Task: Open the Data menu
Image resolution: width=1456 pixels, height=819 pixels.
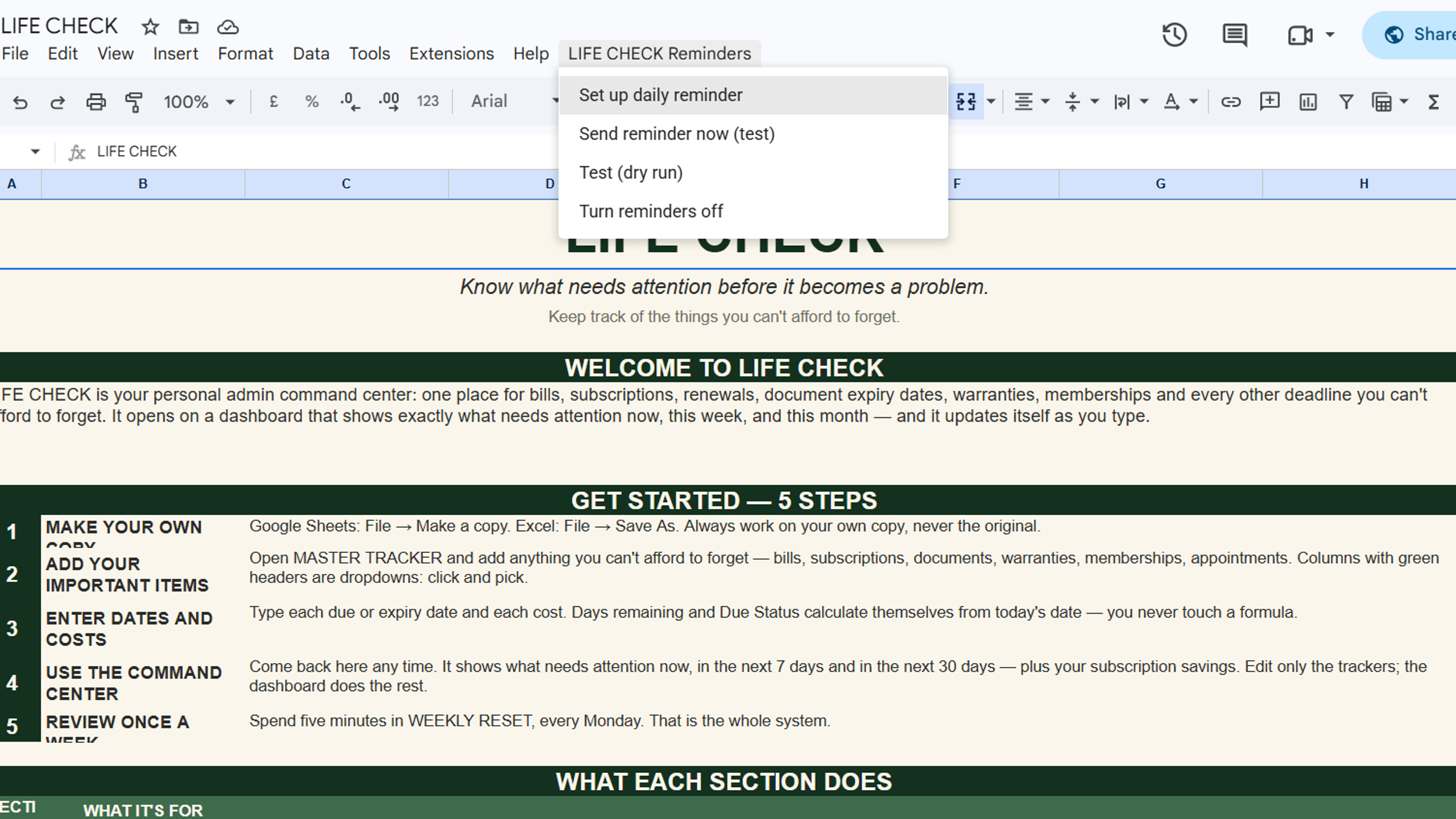Action: pos(311,53)
